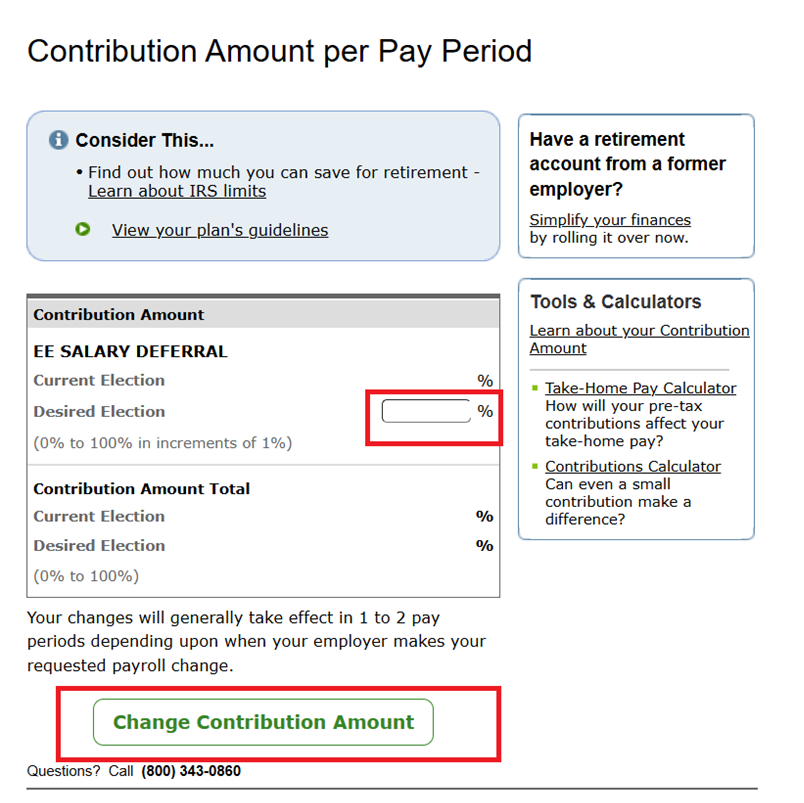
Task: Follow the Simplify your finances link
Action: pyautogui.click(x=610, y=220)
